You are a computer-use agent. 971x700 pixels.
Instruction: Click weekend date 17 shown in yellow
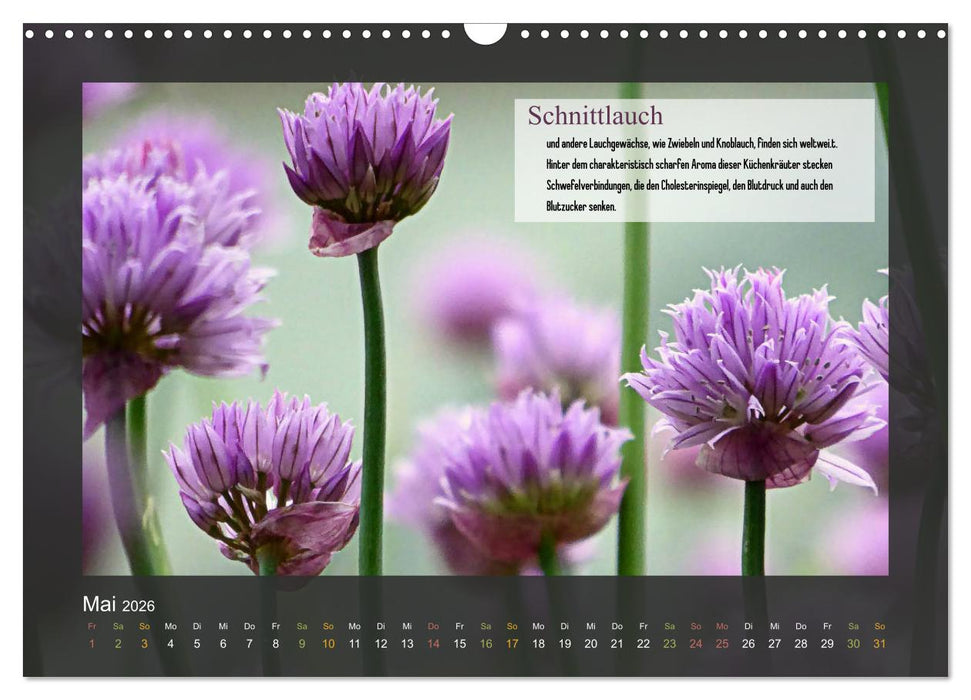pos(512,644)
